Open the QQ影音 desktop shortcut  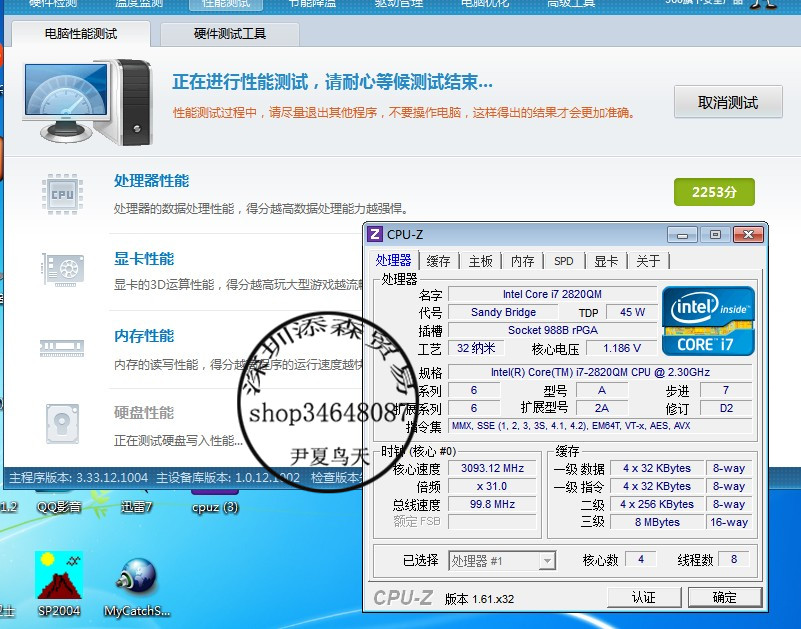pyautogui.click(x=59, y=502)
